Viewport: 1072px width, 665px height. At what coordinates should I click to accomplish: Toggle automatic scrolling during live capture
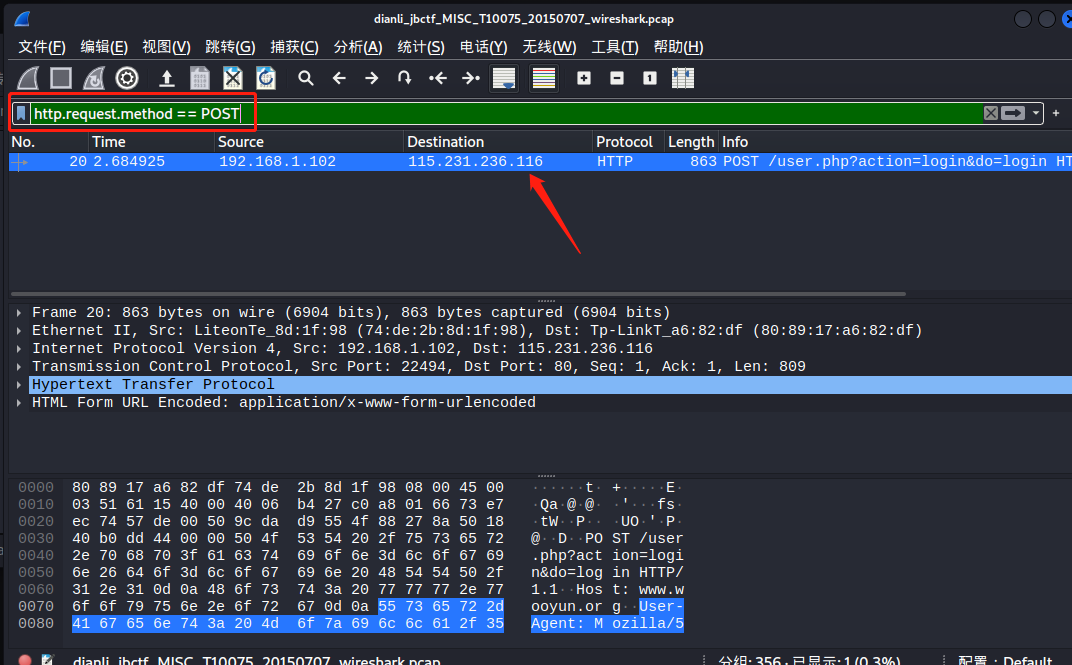[504, 78]
